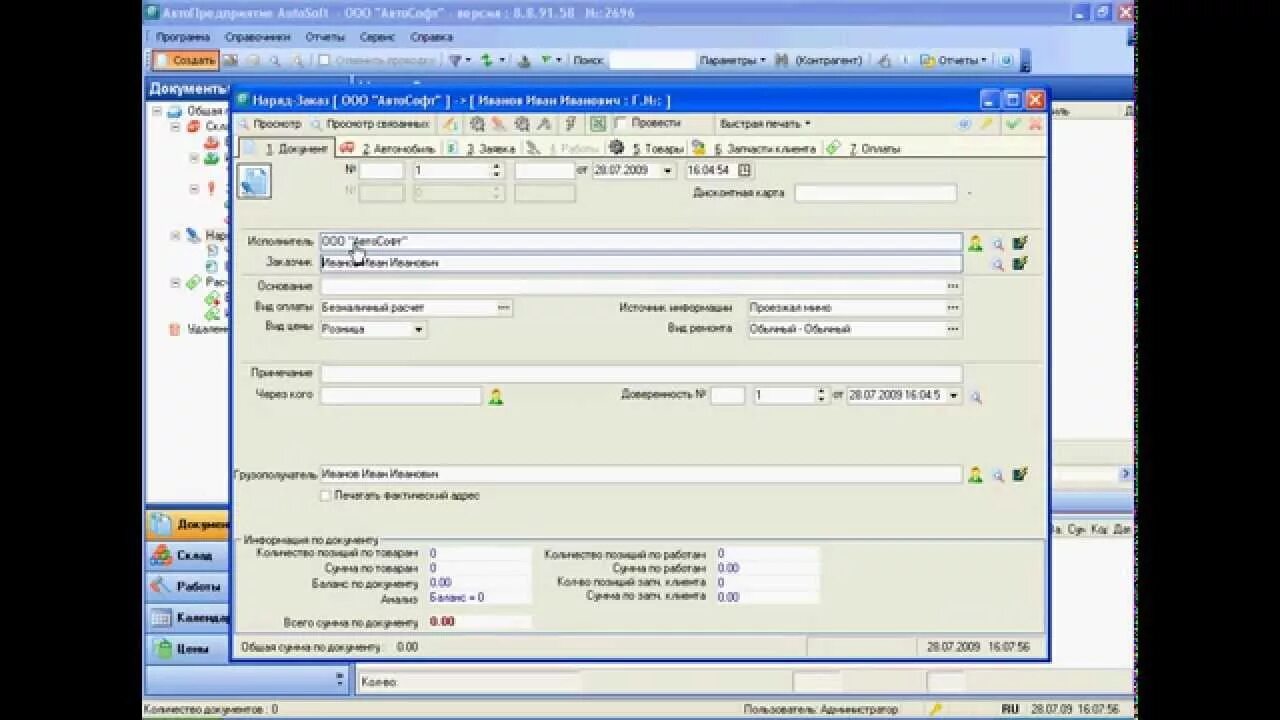The width and height of the screenshot is (1280, 720).
Task: Click the Создать button in the main toolbar
Action: (x=186, y=60)
